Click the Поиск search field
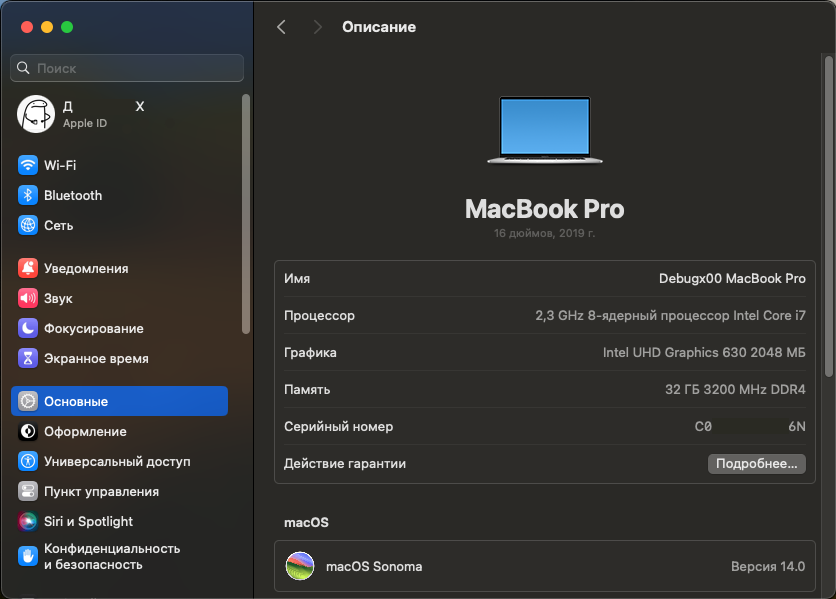 pyautogui.click(x=127, y=68)
